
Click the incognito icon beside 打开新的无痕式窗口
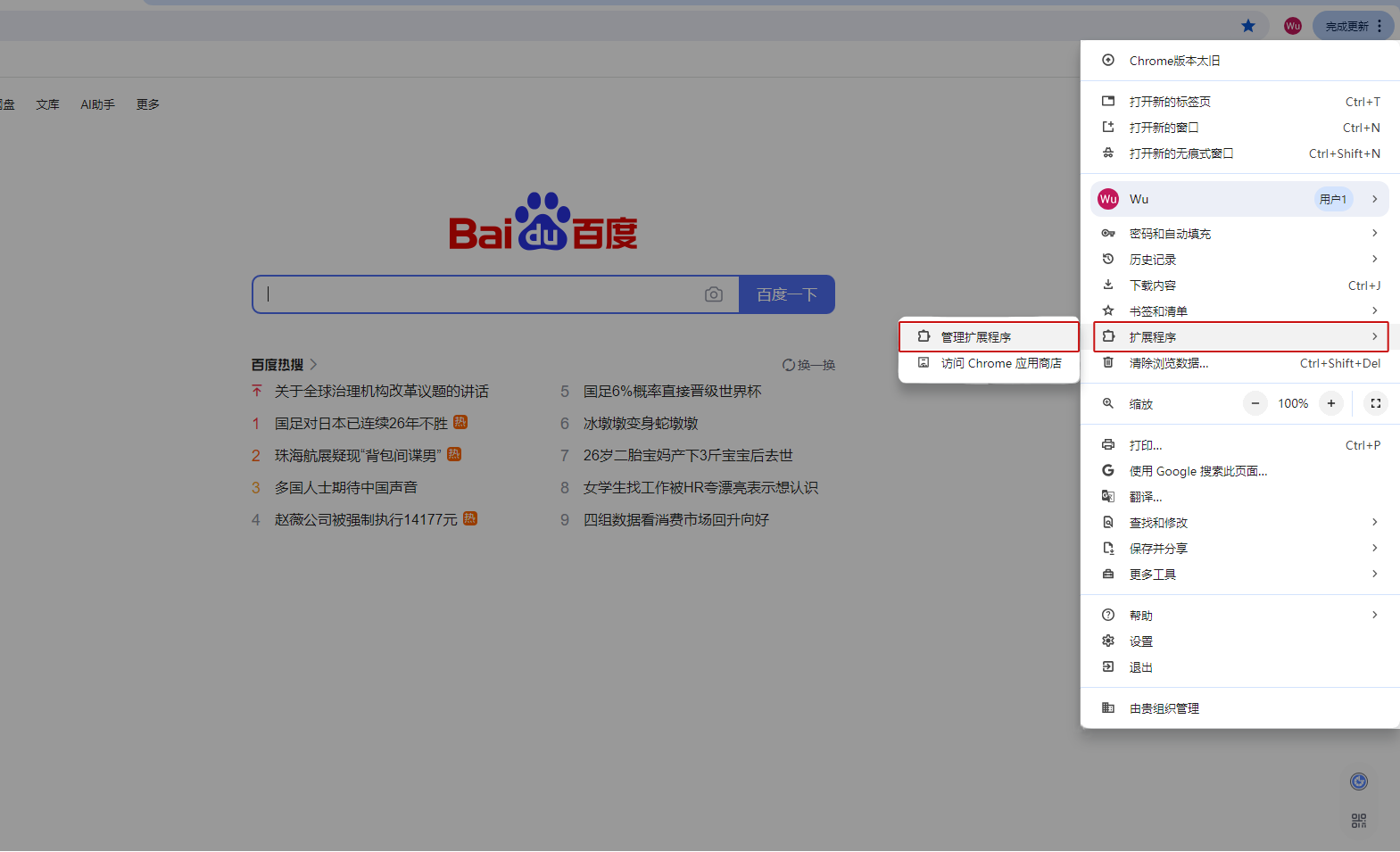point(1108,153)
